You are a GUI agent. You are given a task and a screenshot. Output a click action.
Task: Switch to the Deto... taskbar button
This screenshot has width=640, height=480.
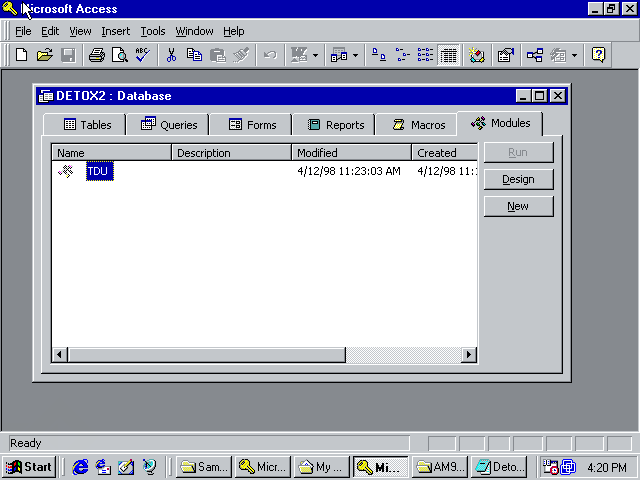pos(499,467)
